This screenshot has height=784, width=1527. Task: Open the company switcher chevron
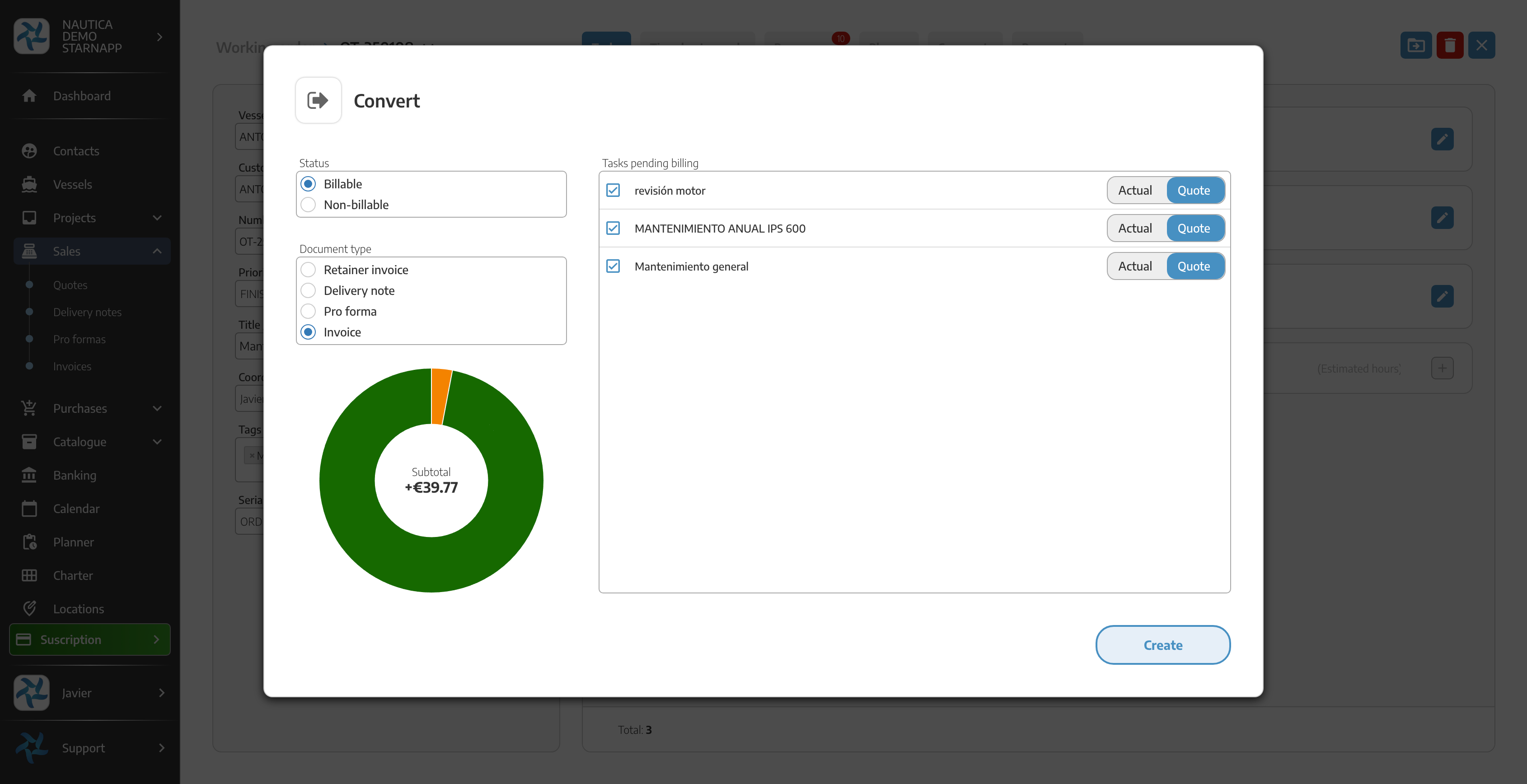click(159, 37)
